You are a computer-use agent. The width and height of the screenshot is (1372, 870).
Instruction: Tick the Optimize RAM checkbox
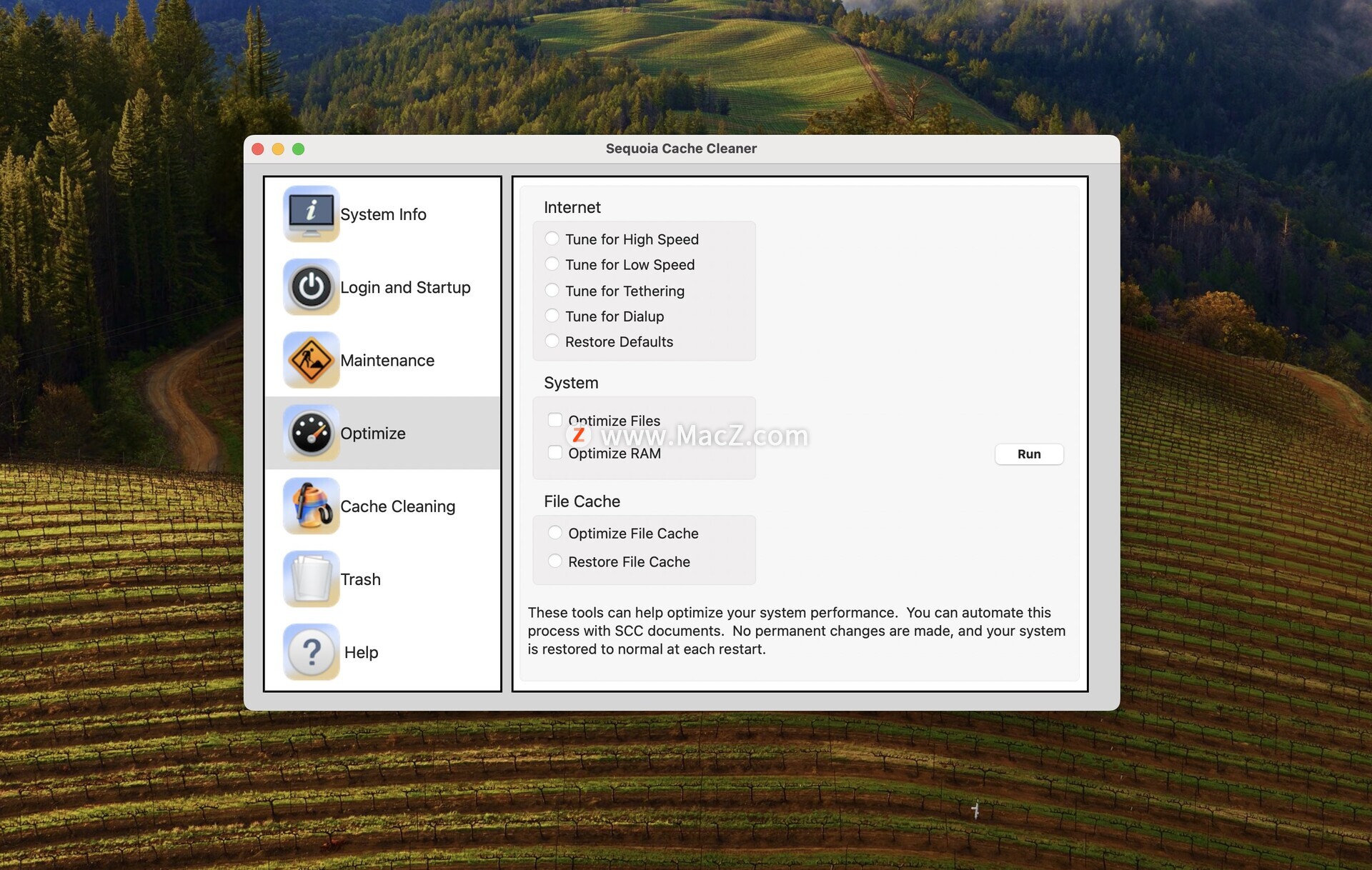tap(555, 452)
